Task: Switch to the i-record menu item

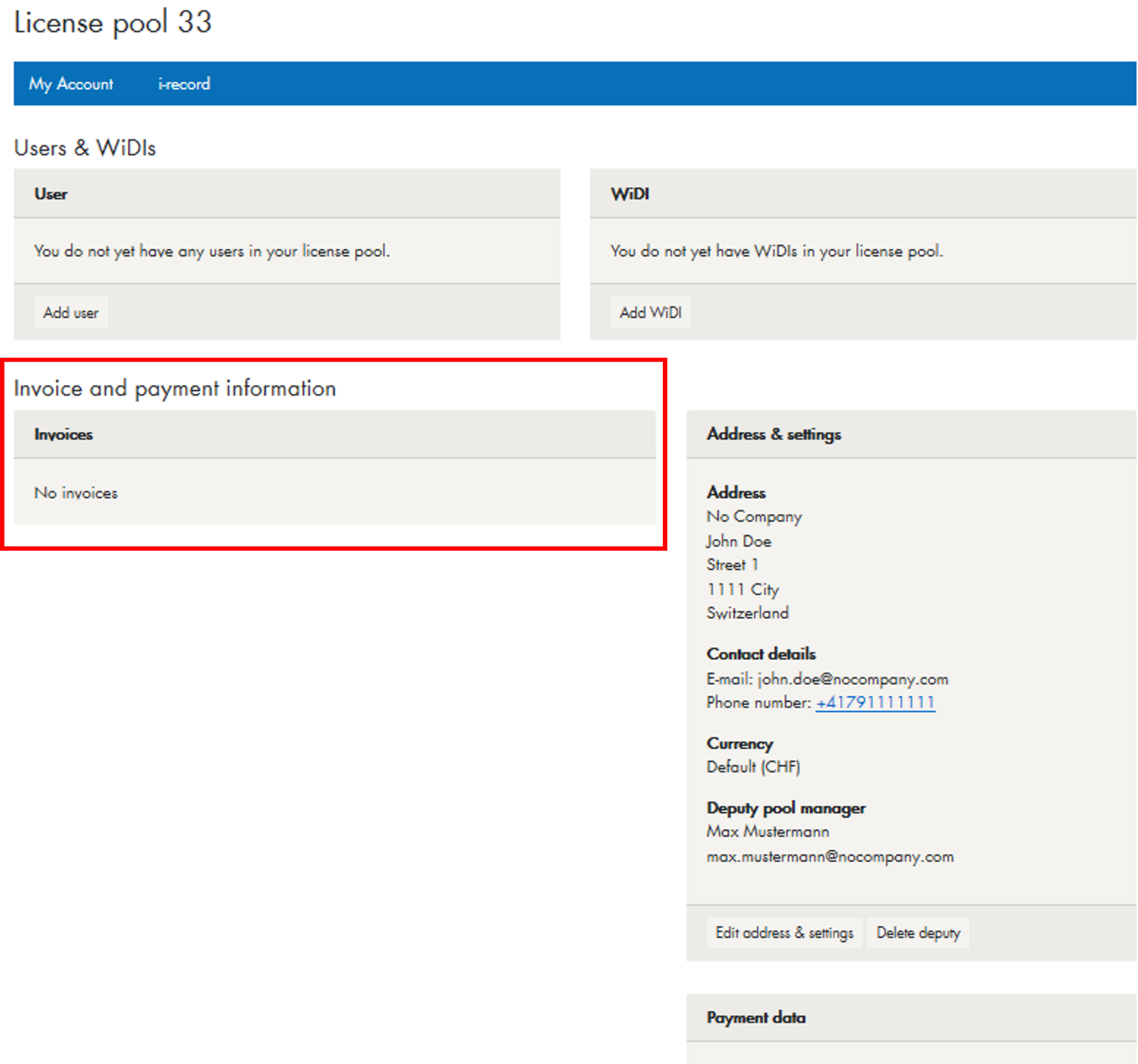Action: point(184,84)
